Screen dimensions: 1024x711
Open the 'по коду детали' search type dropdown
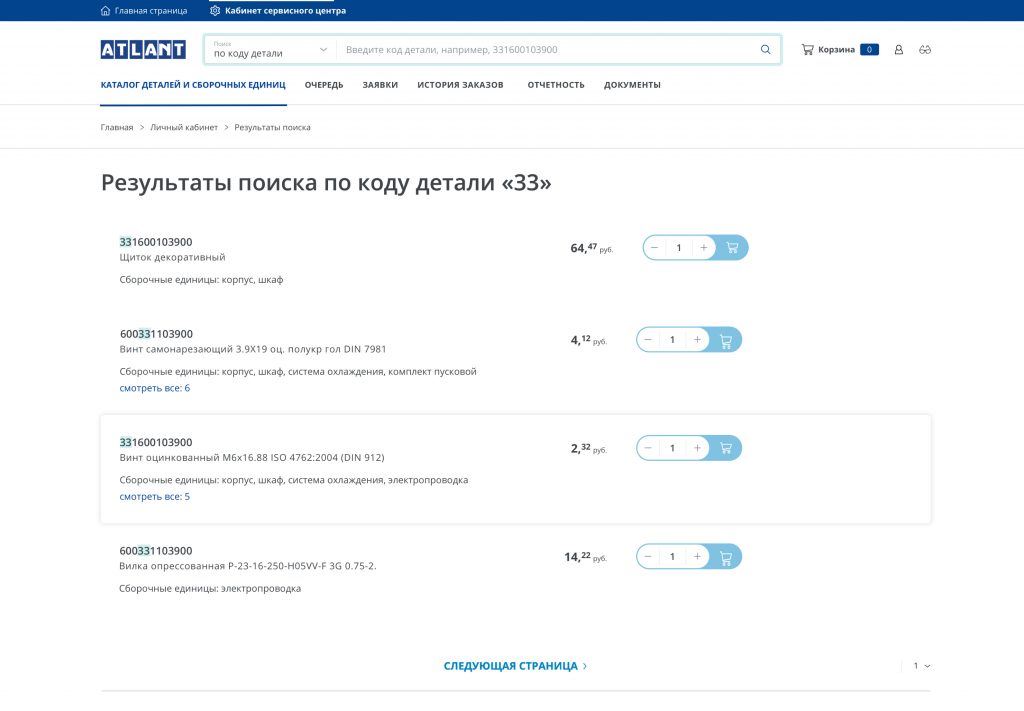click(270, 50)
